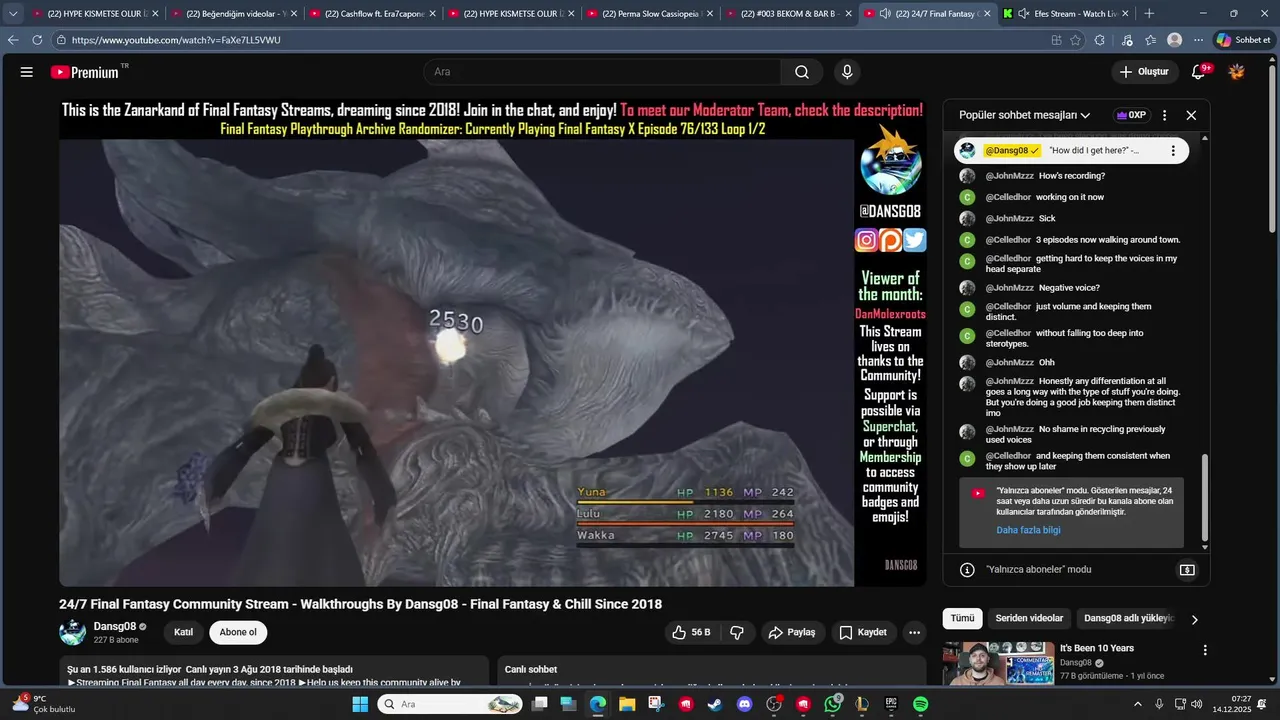Follow Daha fazla bilgi link in chat

[1028, 530]
